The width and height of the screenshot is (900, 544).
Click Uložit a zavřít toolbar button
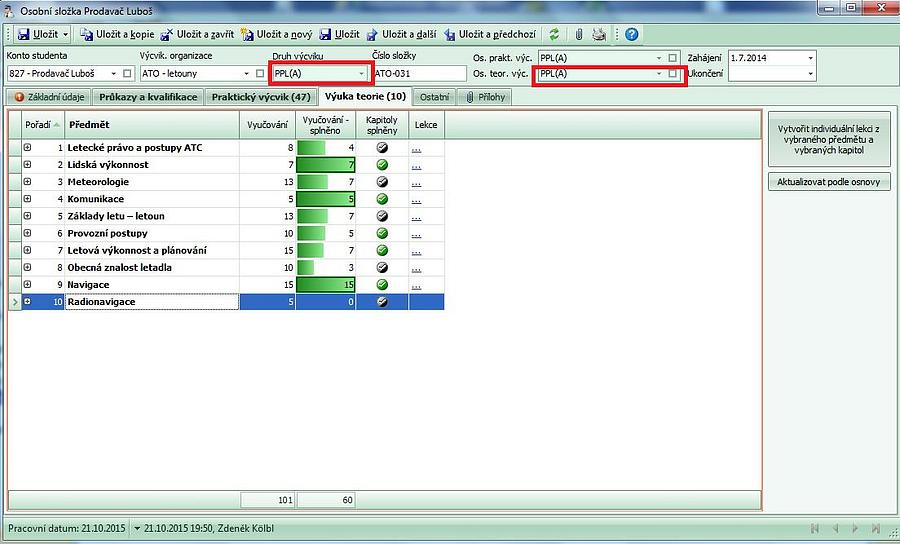[x=197, y=35]
